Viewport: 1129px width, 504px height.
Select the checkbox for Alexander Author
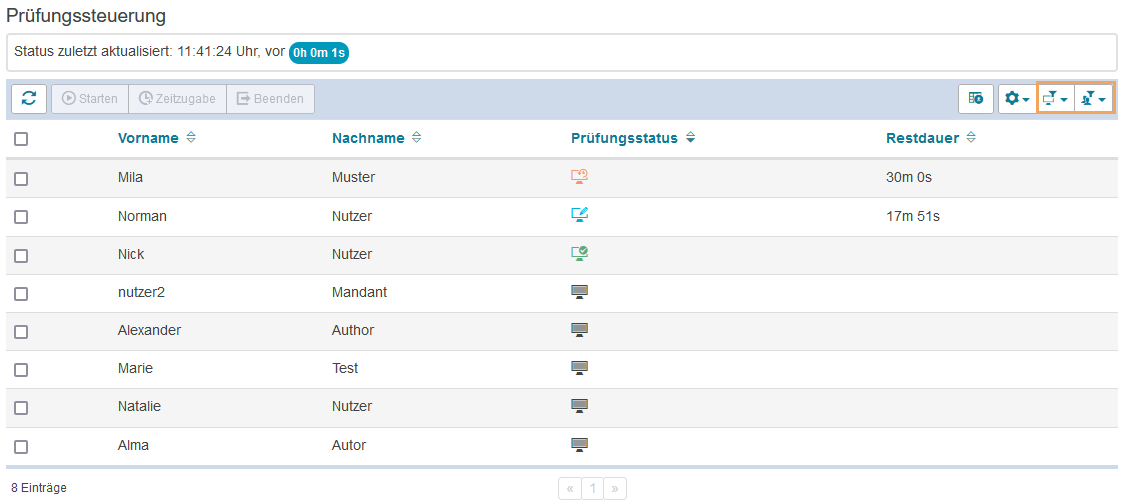(x=21, y=332)
